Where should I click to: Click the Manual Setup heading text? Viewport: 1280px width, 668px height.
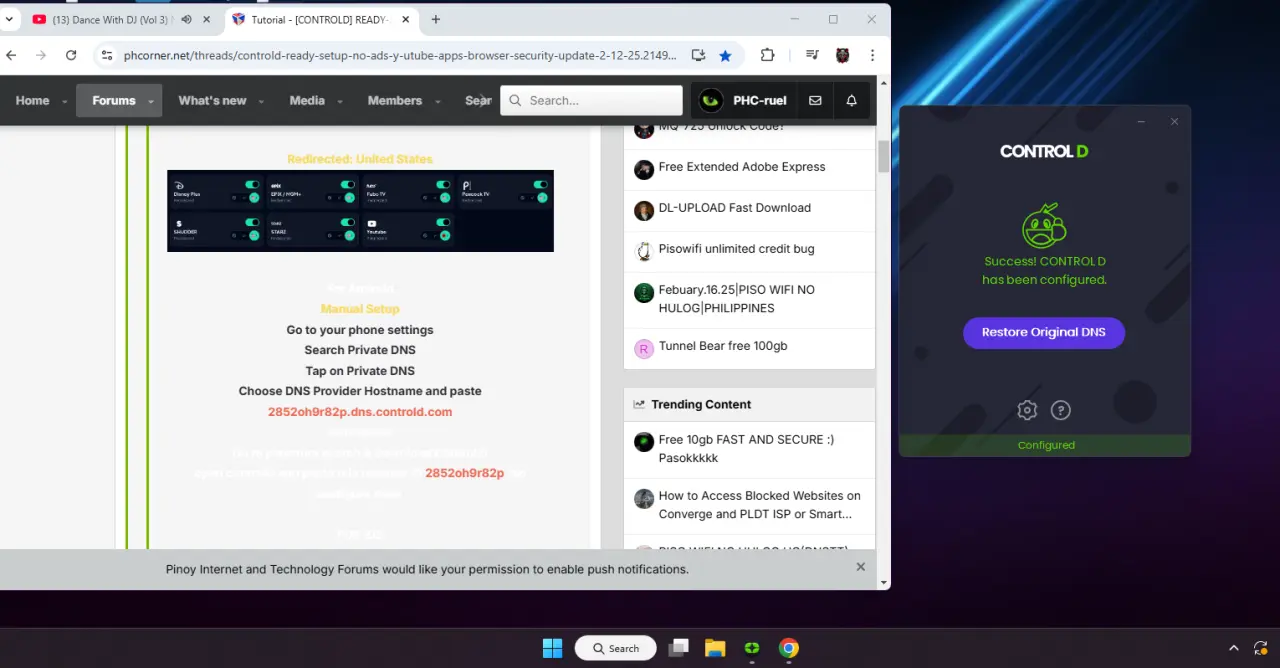pyautogui.click(x=360, y=309)
